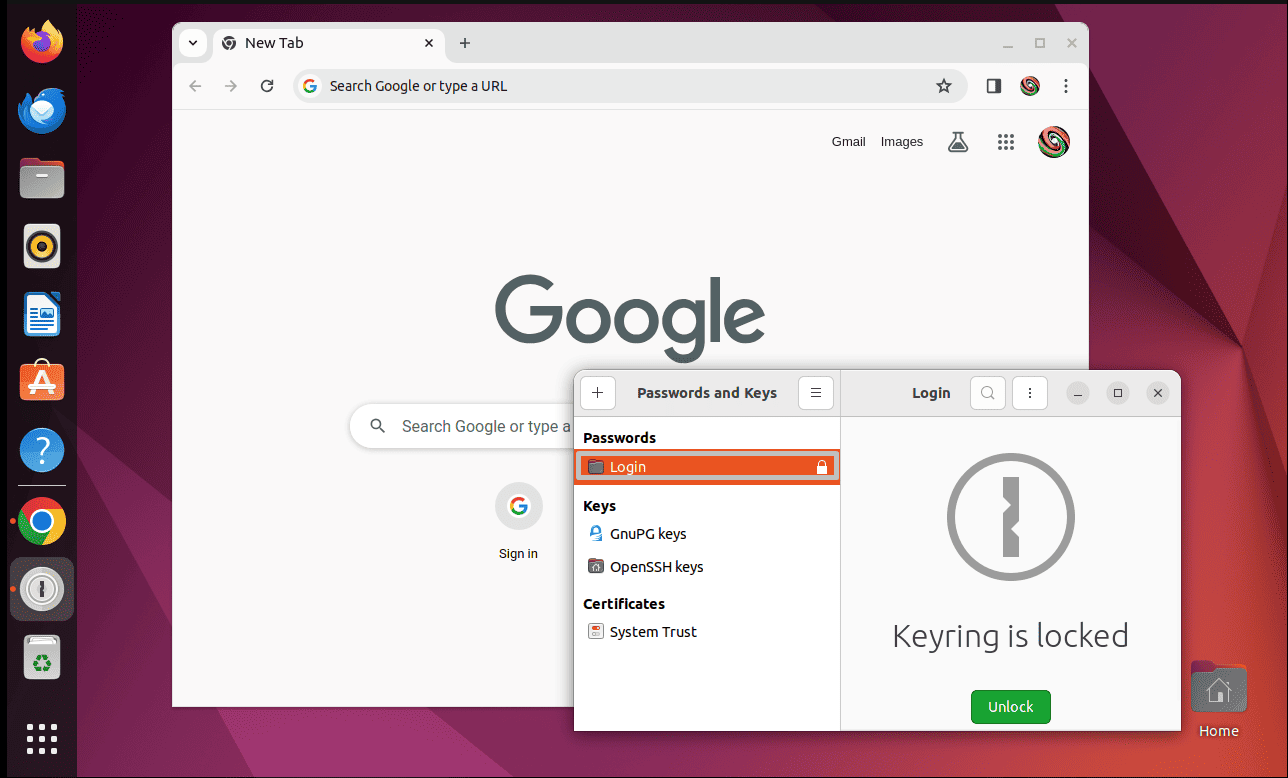
Task: Unlock the Login keyring
Action: (1010, 706)
